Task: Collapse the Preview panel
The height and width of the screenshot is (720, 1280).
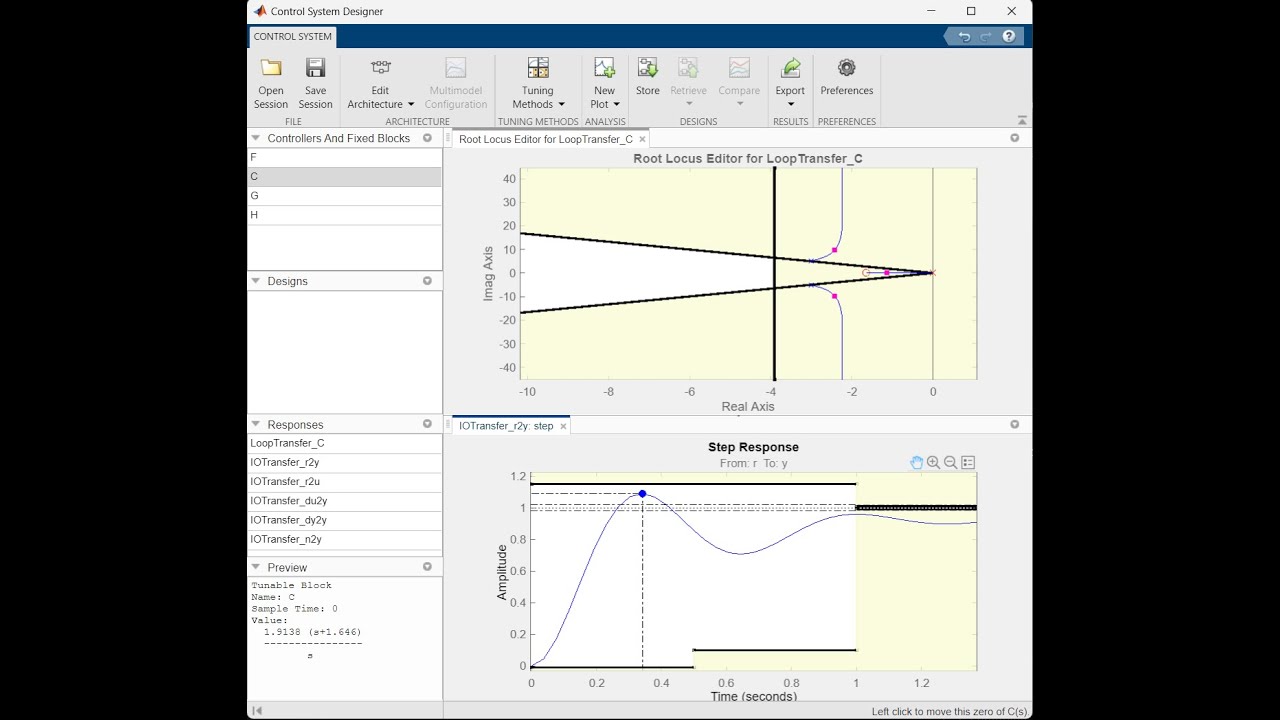Action: (256, 567)
